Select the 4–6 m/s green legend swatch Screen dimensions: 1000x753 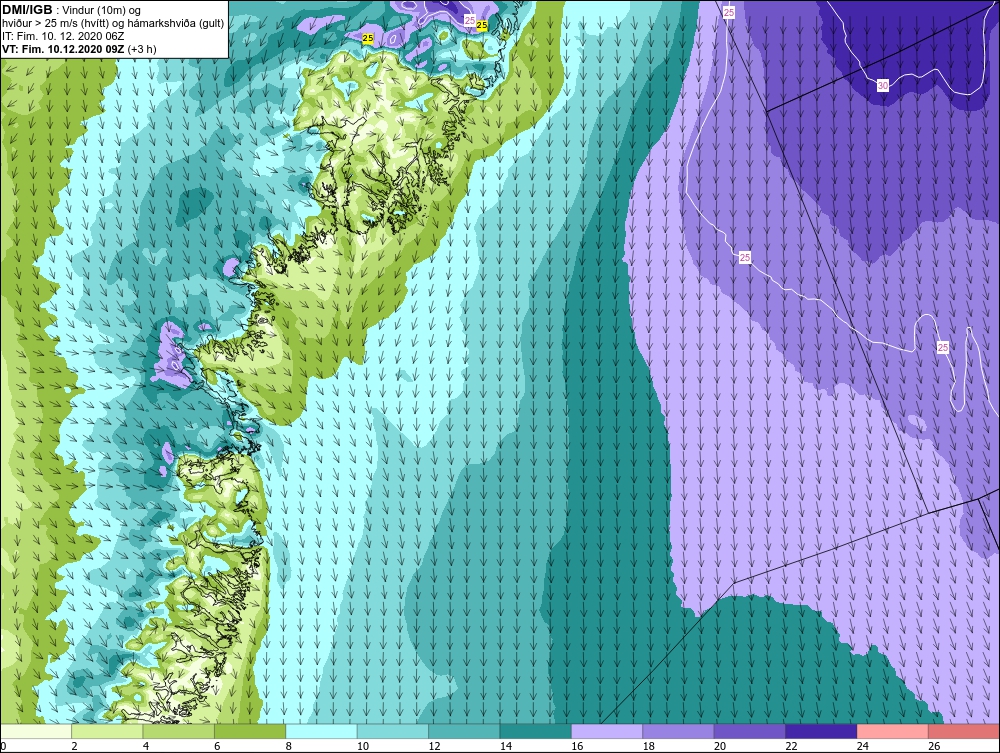179,731
